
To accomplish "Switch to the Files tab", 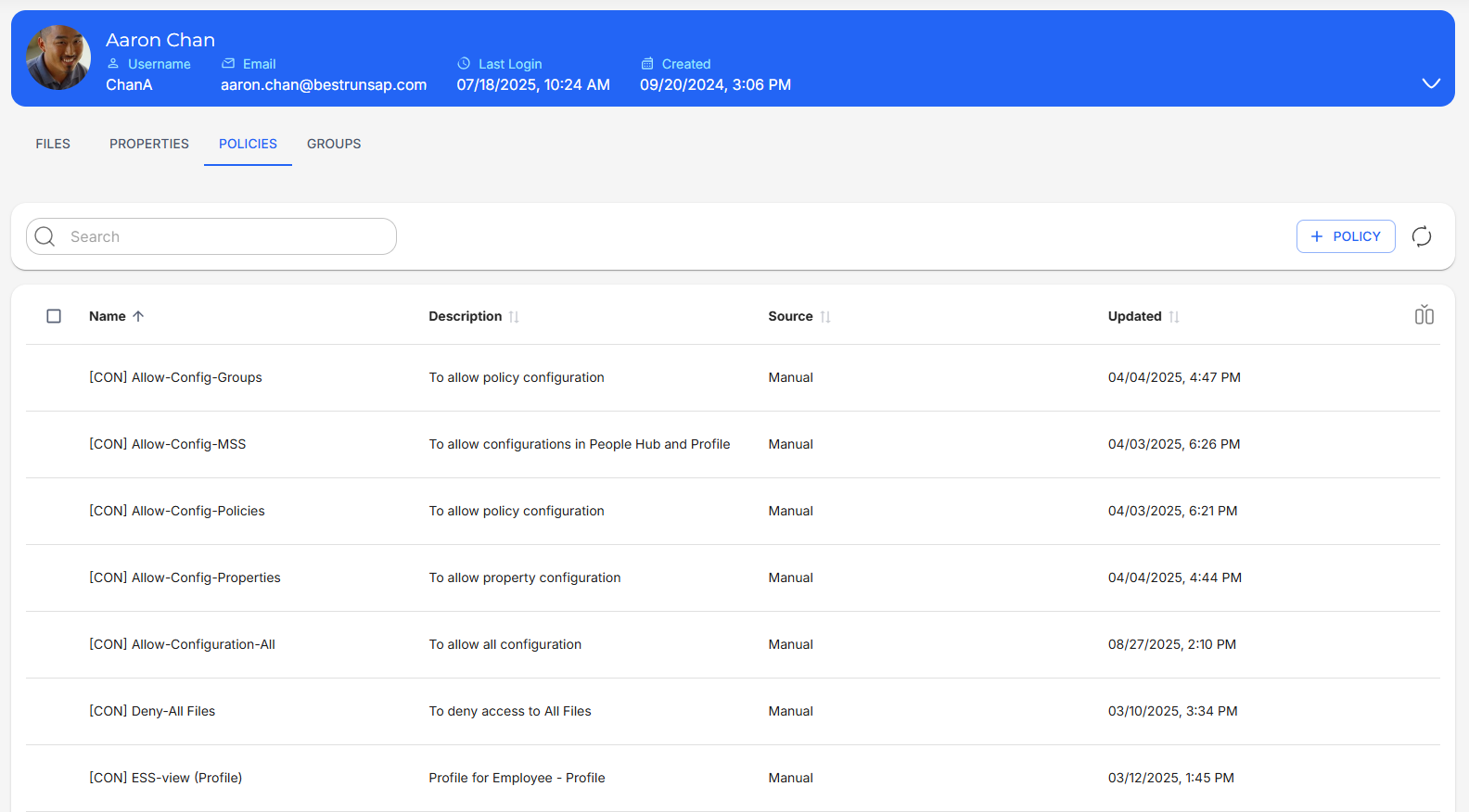I will (x=53, y=144).
